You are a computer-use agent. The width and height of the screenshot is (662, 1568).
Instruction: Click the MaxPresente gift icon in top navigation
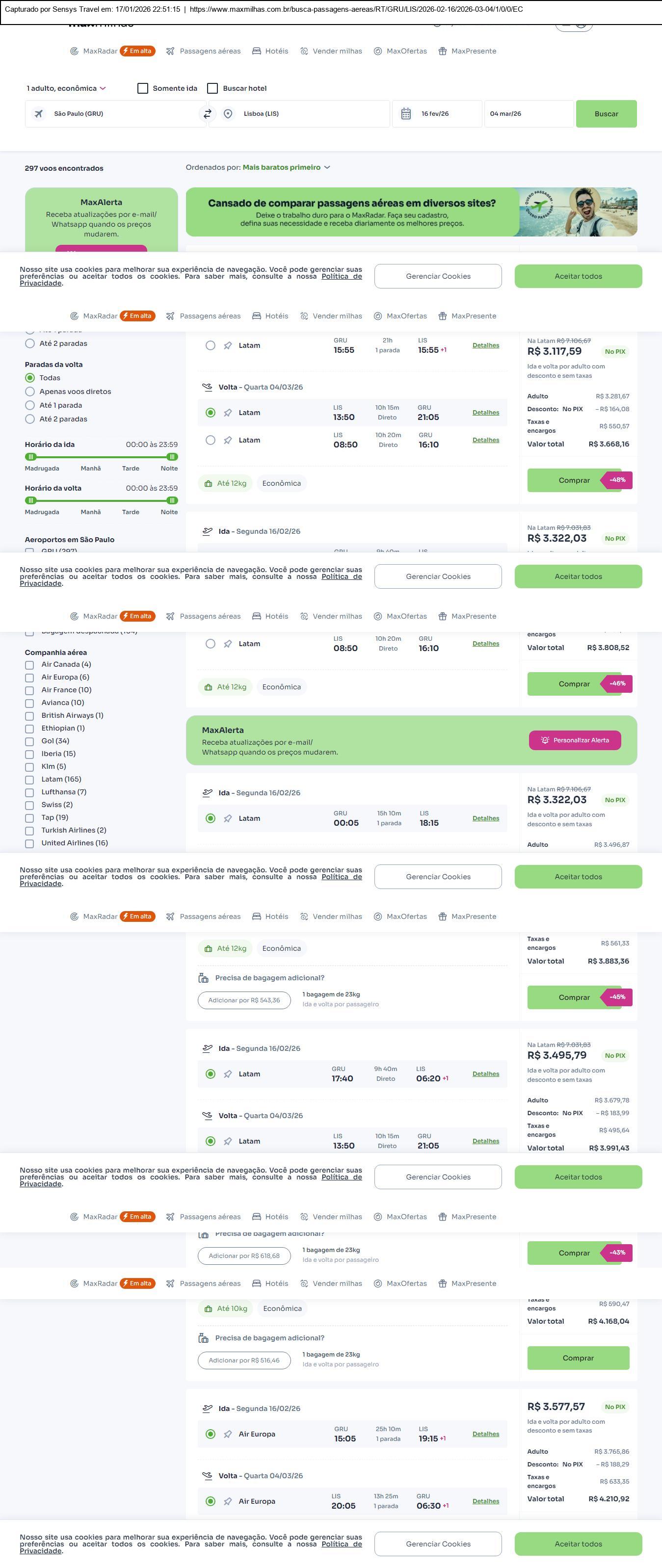tap(443, 51)
